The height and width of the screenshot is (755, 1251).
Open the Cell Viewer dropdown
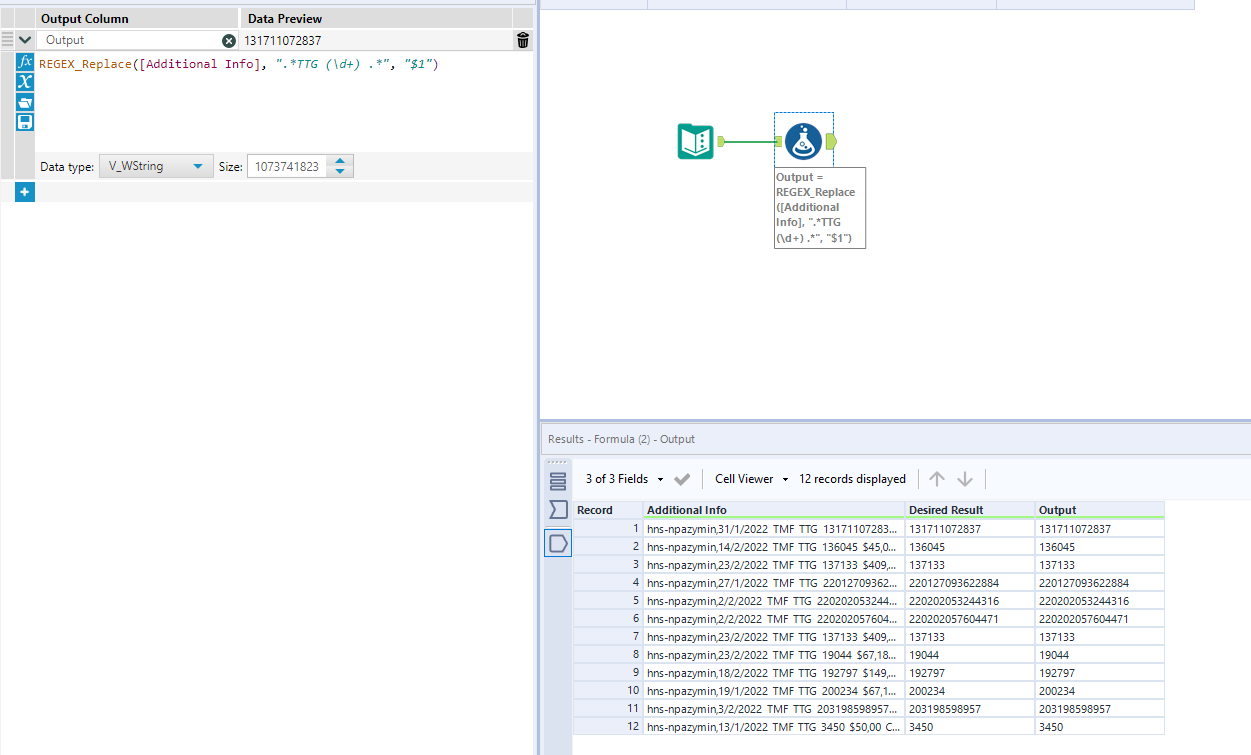pos(751,479)
